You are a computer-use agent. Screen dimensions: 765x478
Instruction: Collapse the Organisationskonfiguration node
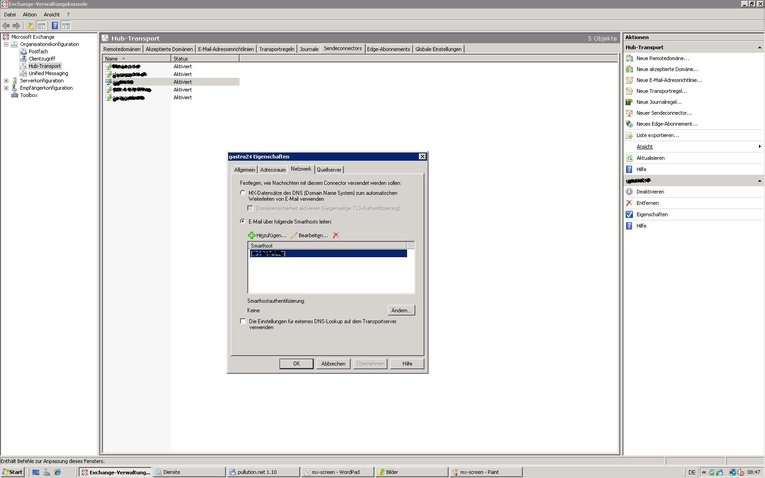click(x=6, y=44)
